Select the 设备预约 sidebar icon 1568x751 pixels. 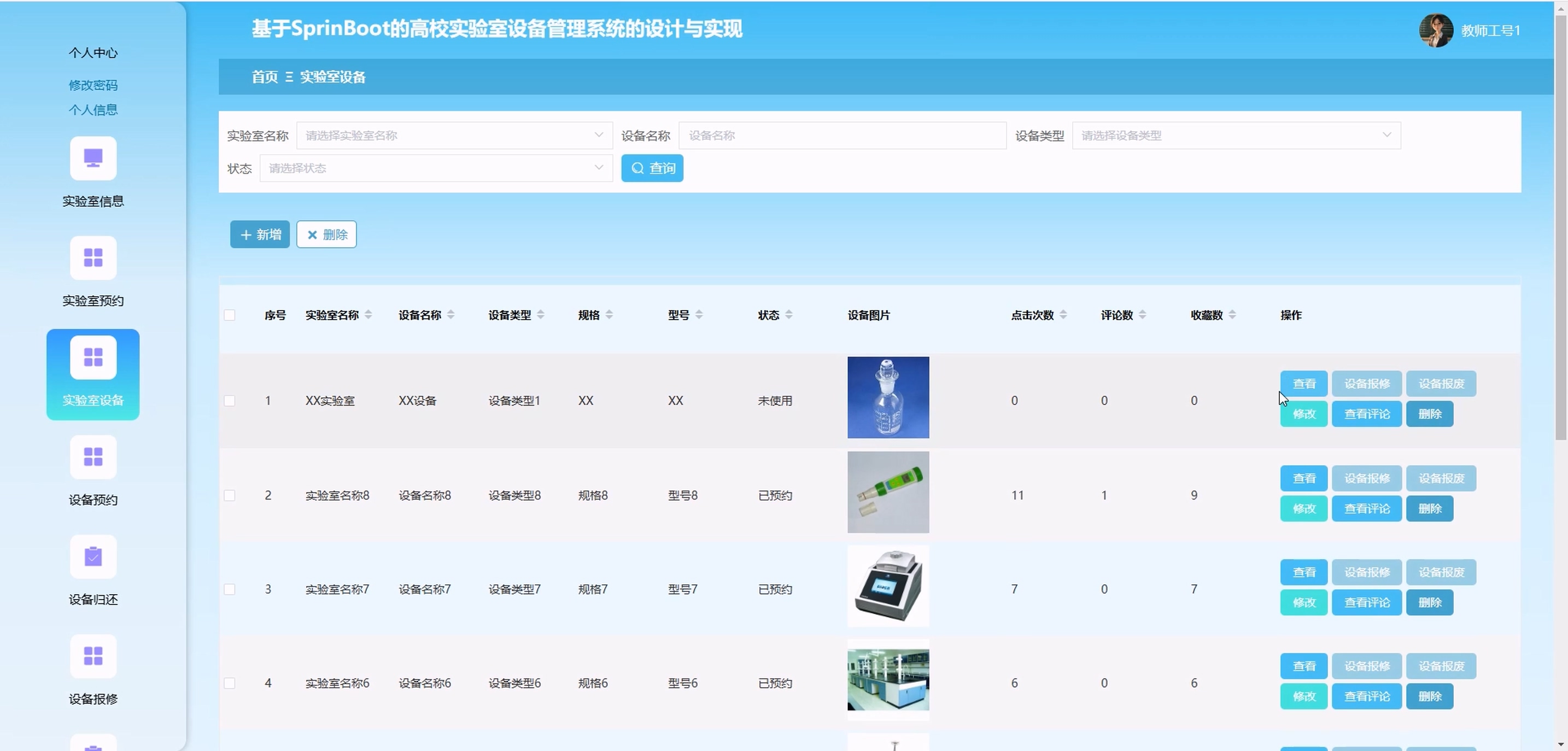tap(92, 457)
